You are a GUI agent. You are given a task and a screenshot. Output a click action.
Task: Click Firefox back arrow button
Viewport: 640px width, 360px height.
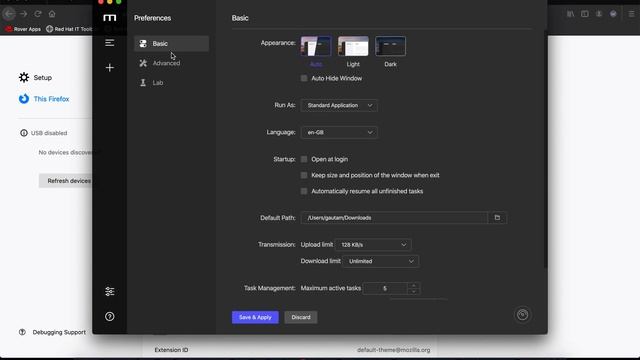click(x=9, y=14)
